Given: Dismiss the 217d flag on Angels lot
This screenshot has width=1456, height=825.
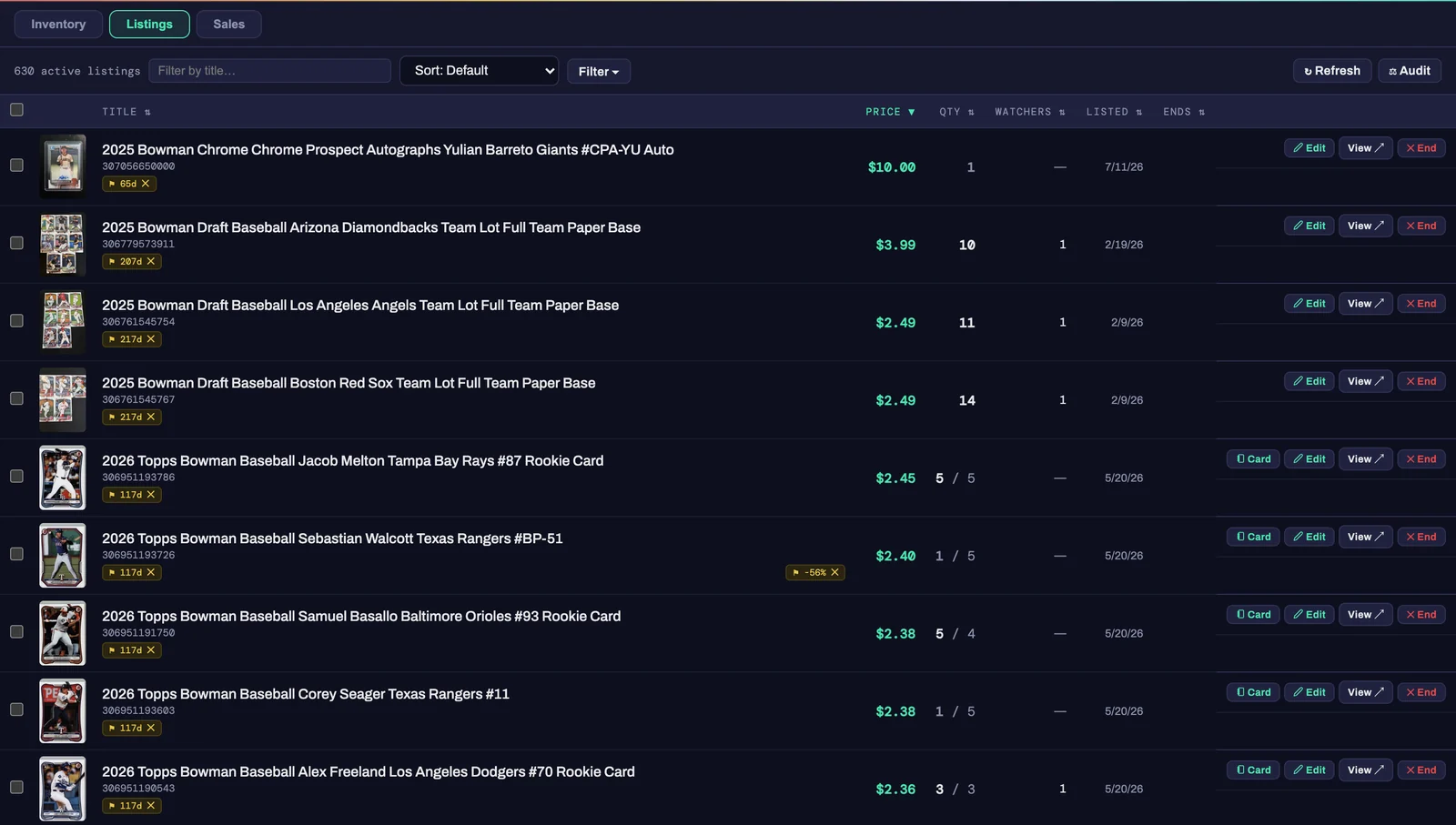Looking at the screenshot, I should click(x=151, y=339).
